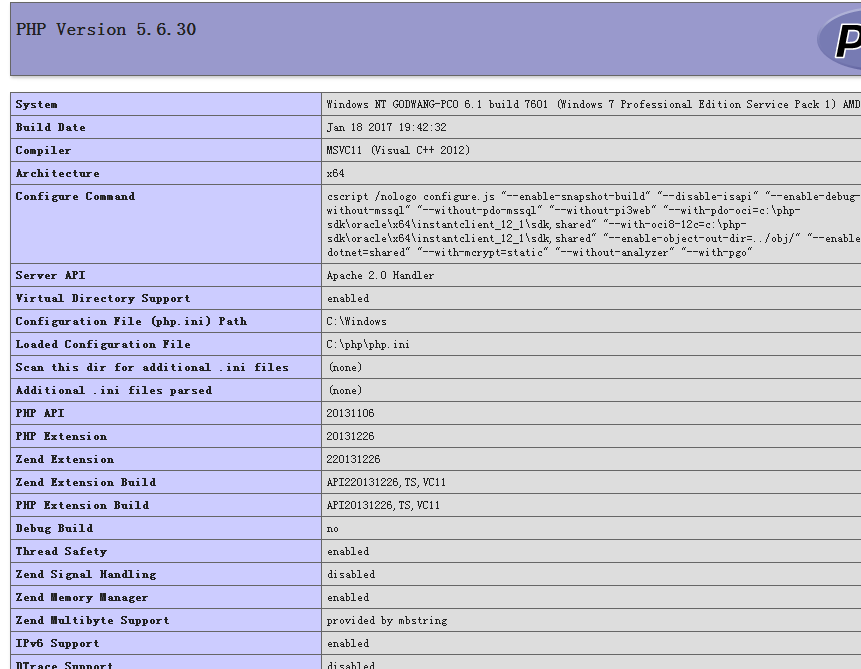Screen dimensions: 861x669
Task: Click the Zend Signal Handling label
Action: (86, 575)
